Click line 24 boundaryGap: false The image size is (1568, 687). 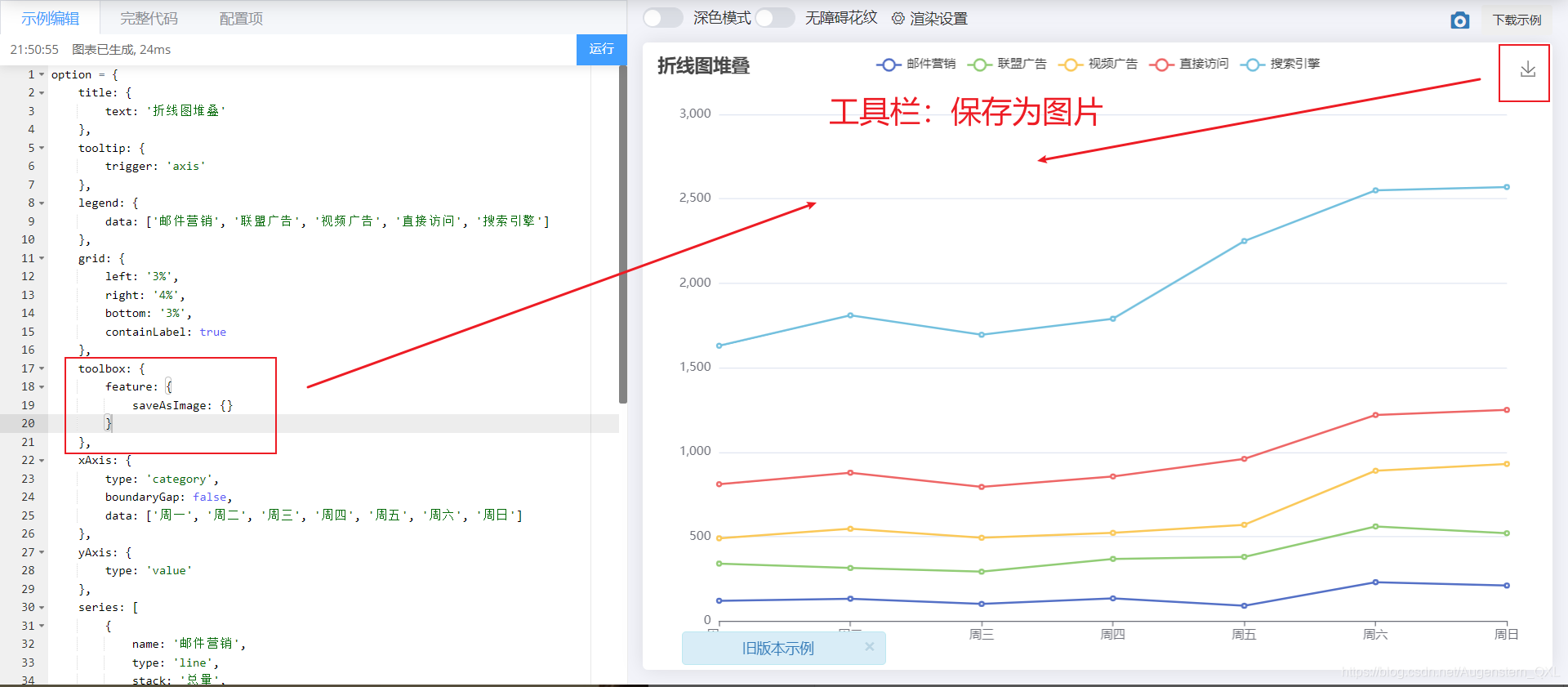(x=169, y=497)
